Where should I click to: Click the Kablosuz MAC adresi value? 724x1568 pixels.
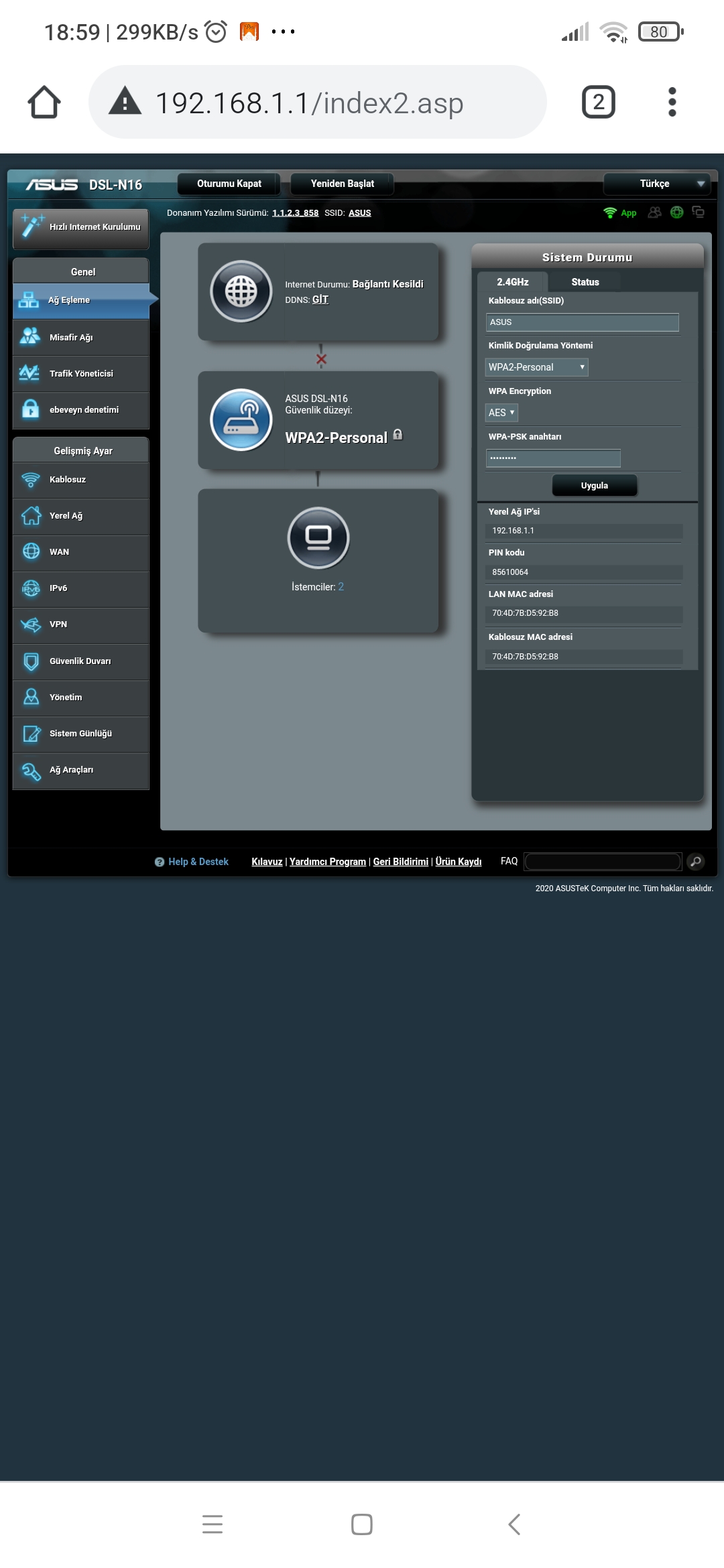click(x=526, y=657)
